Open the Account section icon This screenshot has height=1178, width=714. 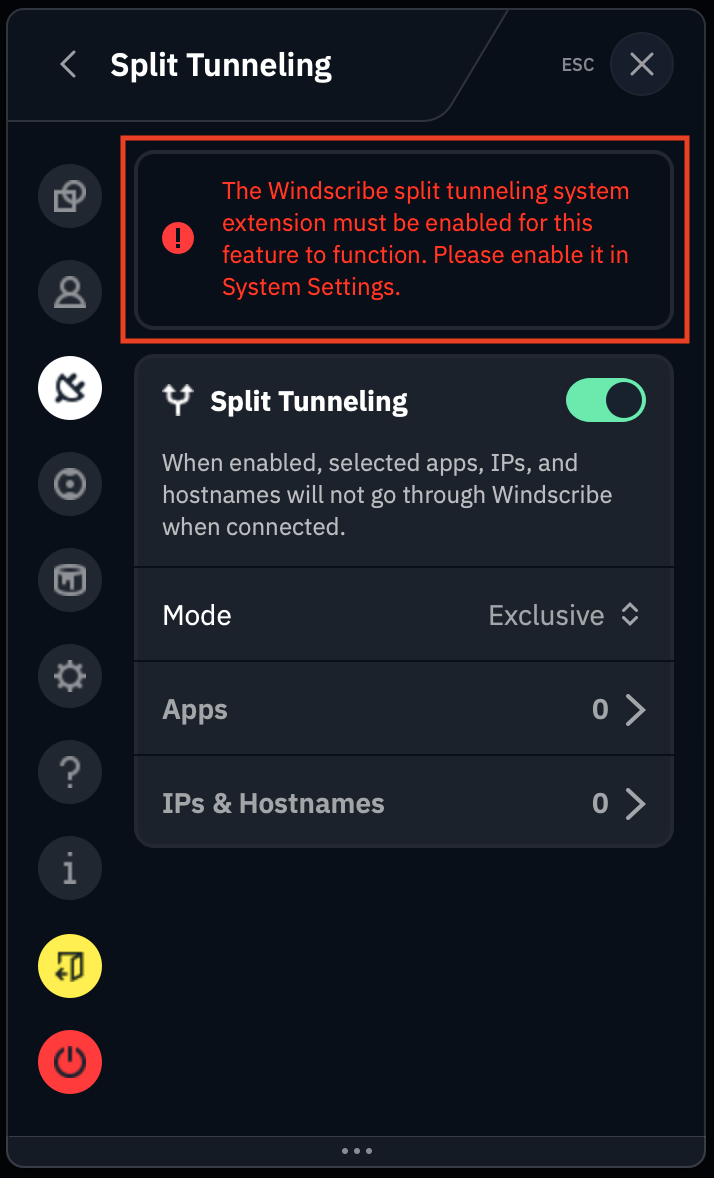tap(69, 292)
